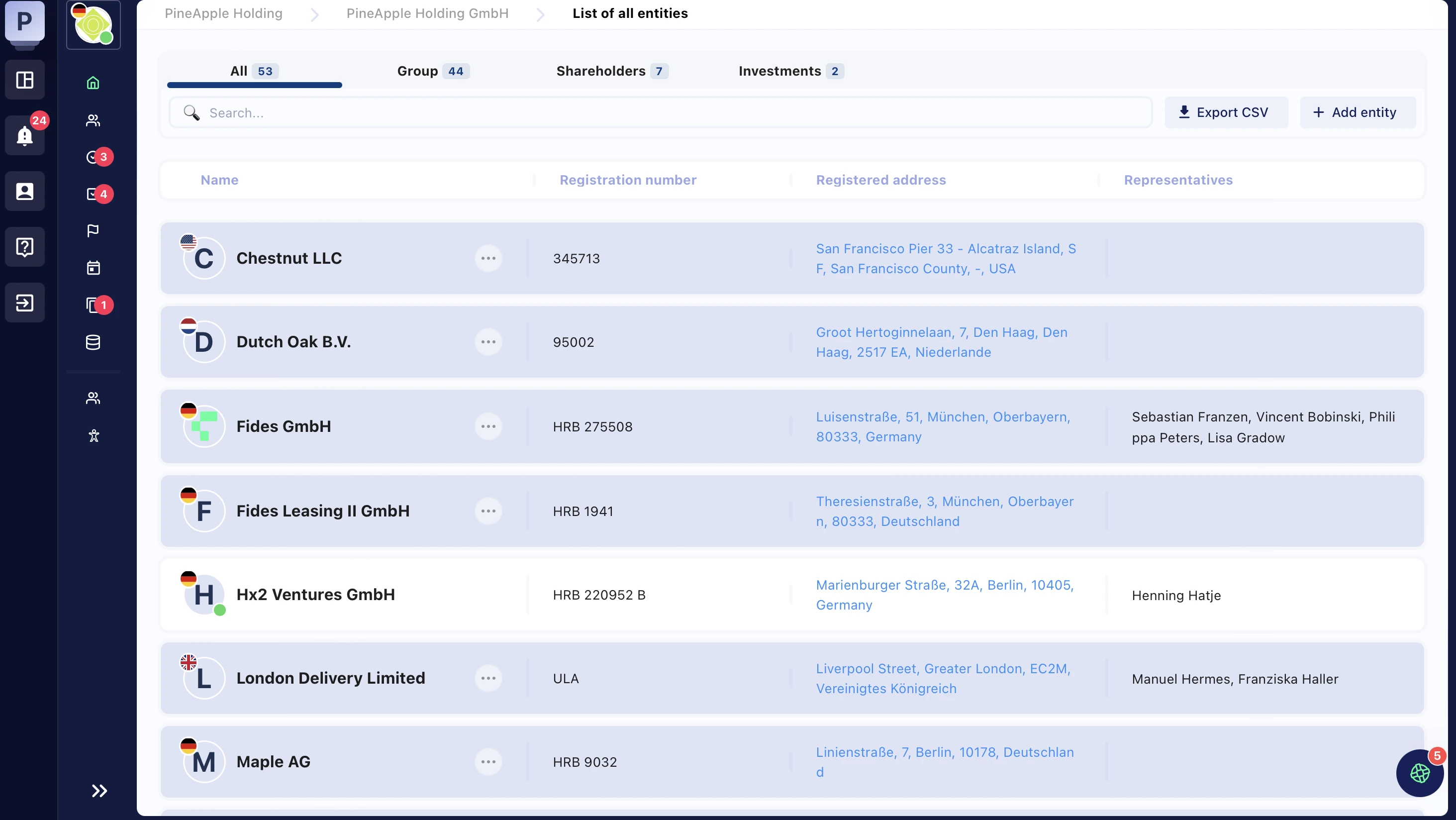Open the accessibility person icon in sidebar

93,435
